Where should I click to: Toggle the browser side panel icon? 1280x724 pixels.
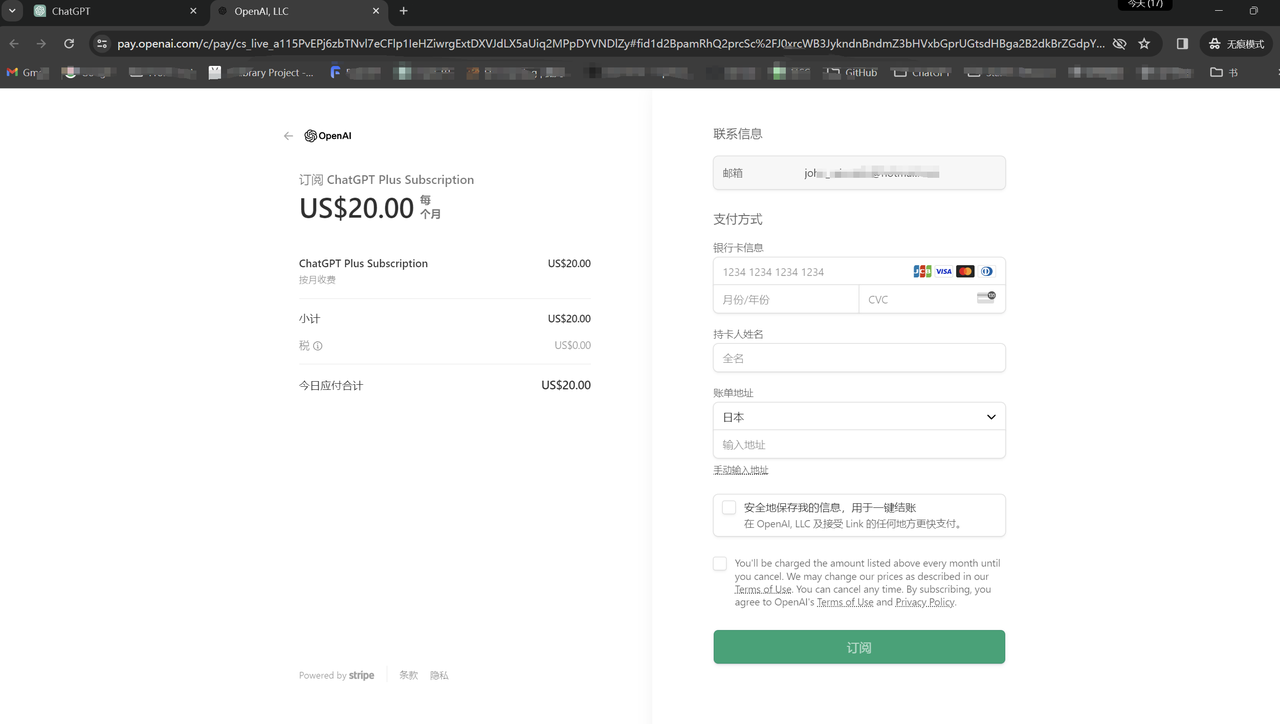(x=1182, y=44)
